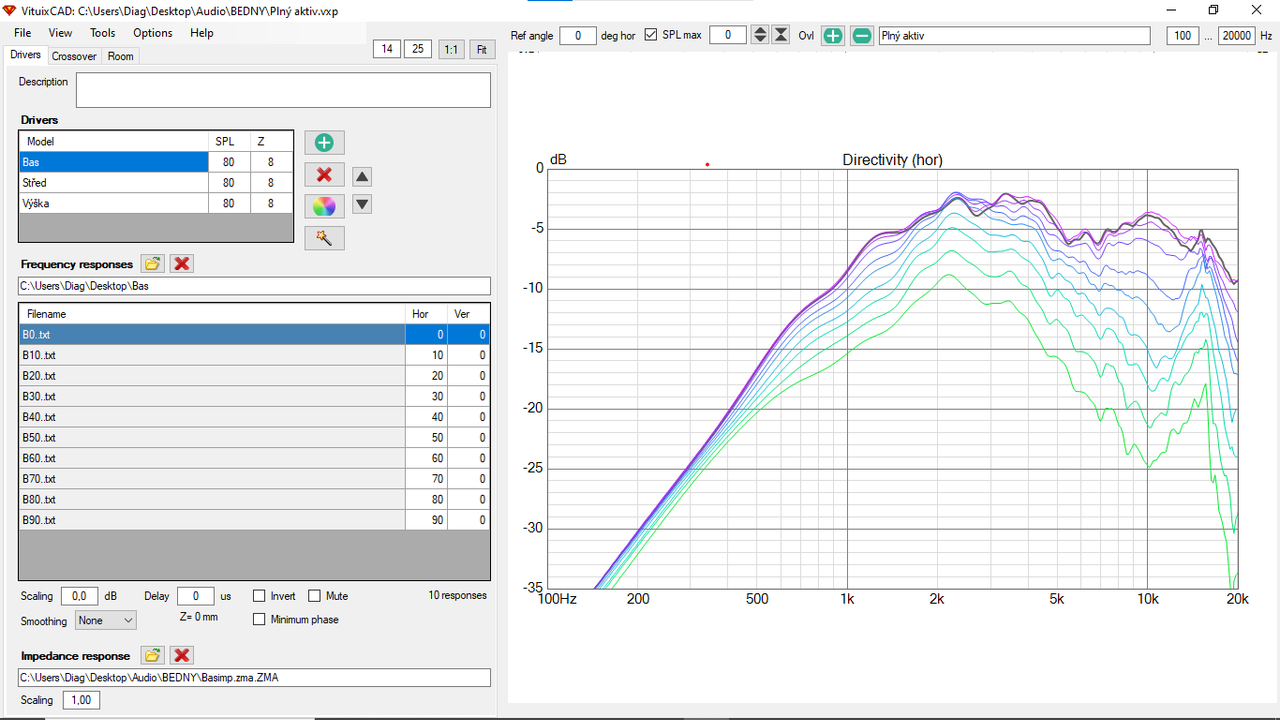
Task: Remove overlay with the green minus button
Action: (x=862, y=36)
